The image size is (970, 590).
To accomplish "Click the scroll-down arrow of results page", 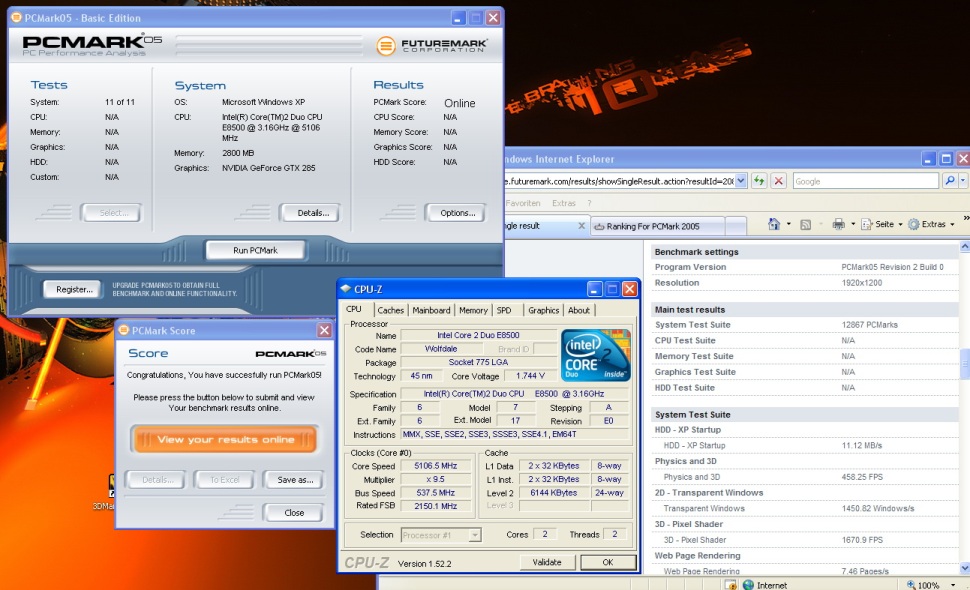I will coord(964,568).
